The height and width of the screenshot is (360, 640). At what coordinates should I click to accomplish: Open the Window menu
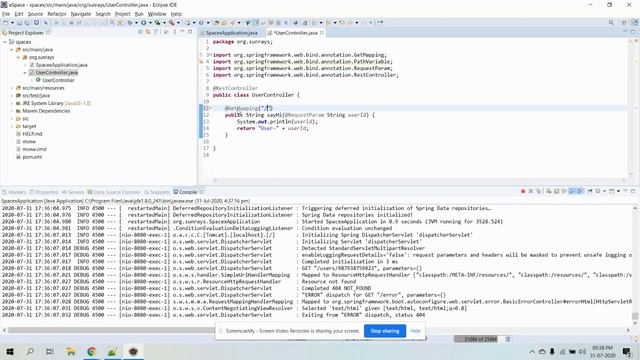[157, 14]
